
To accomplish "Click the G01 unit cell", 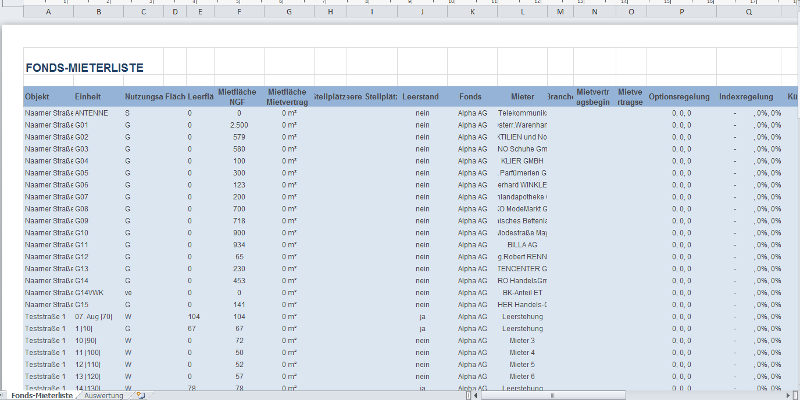I will coord(98,125).
